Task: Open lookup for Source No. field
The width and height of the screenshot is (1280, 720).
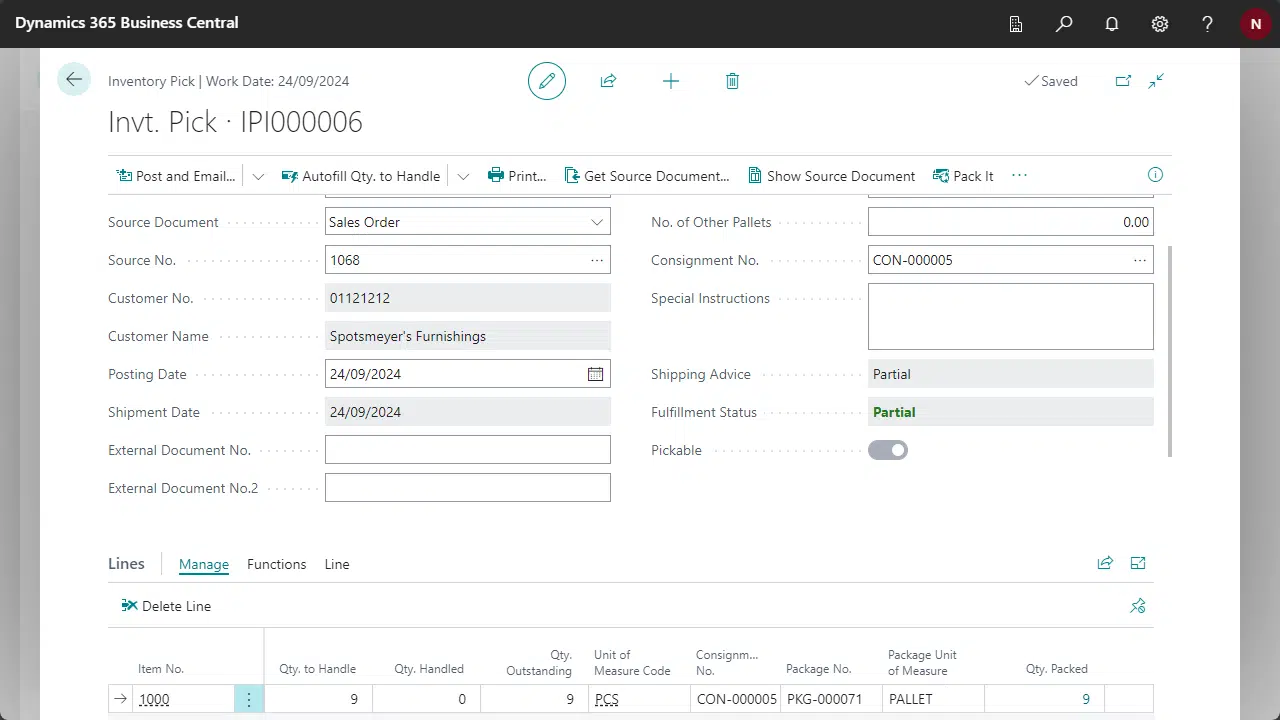Action: 597,260
